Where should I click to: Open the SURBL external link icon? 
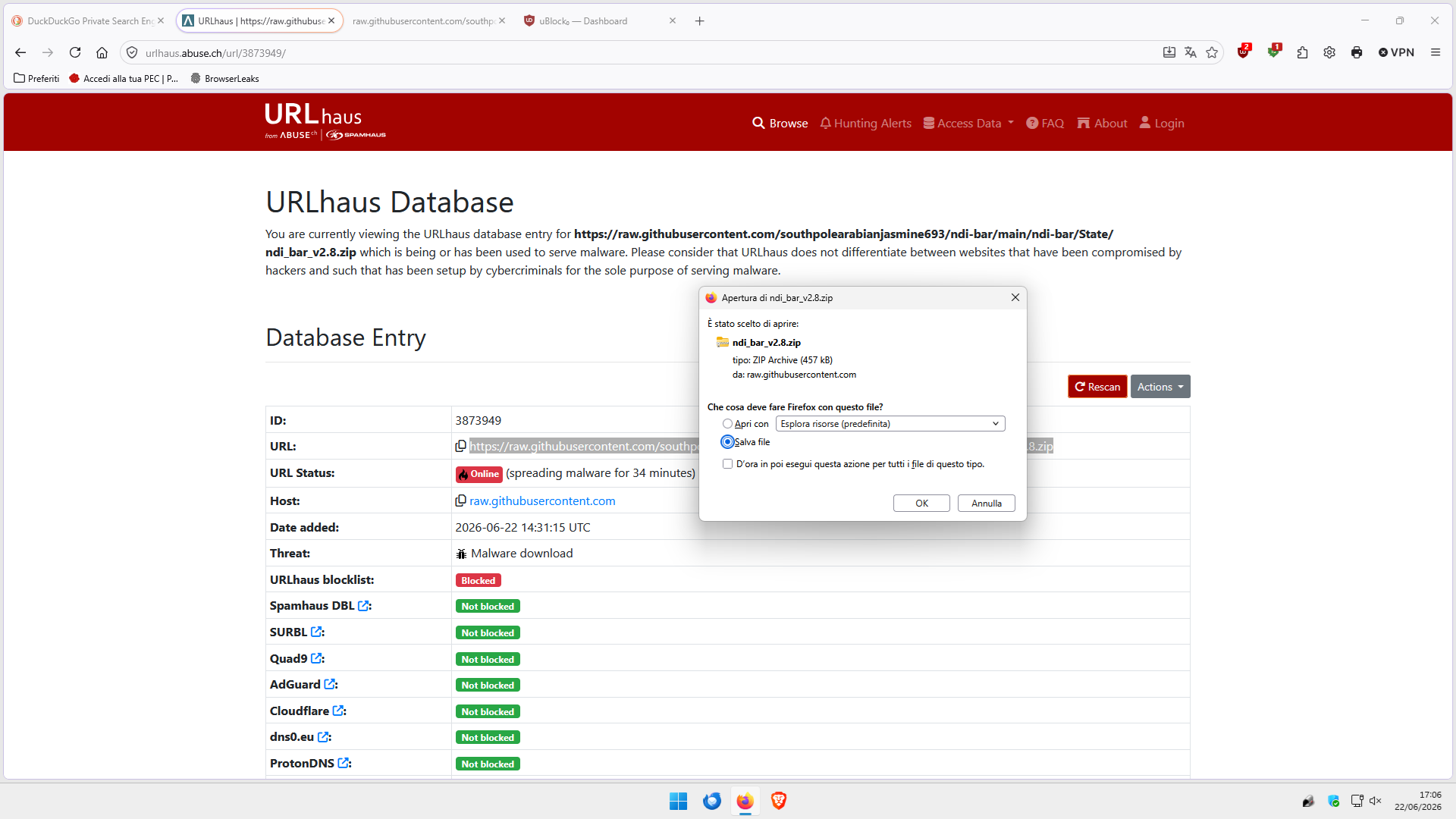(x=316, y=632)
